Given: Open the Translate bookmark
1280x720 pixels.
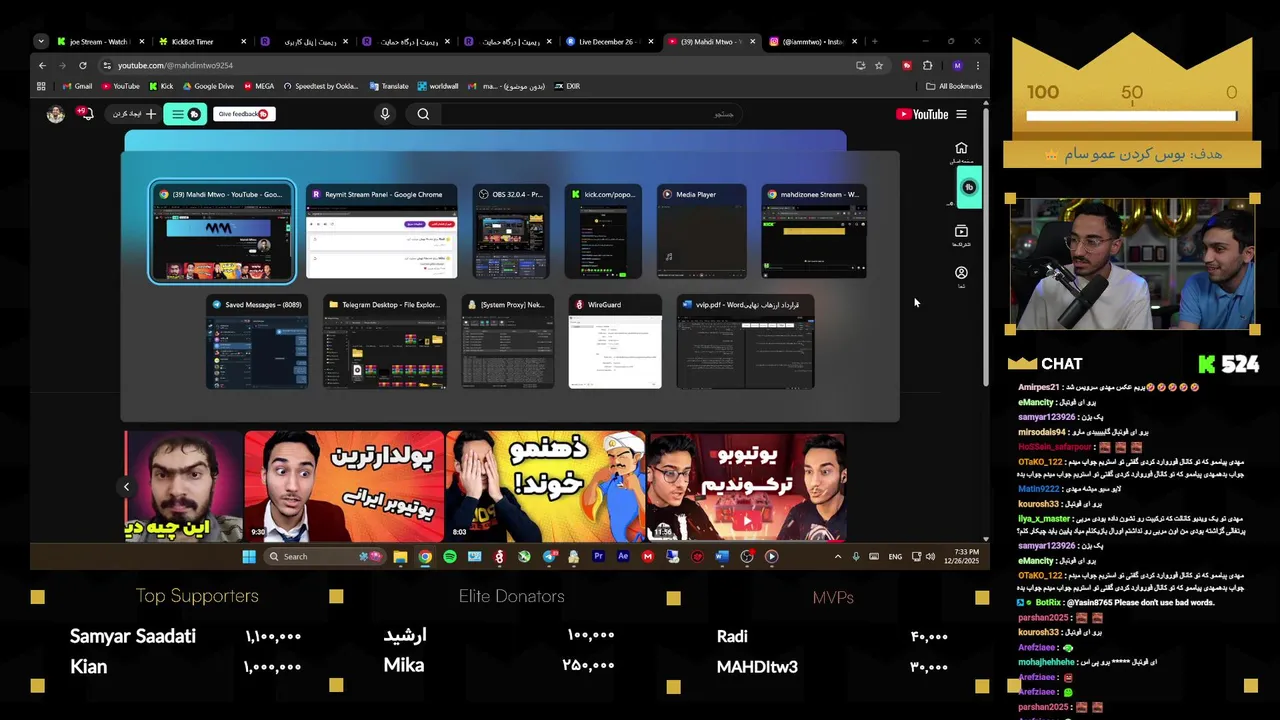Looking at the screenshot, I should click(389, 86).
